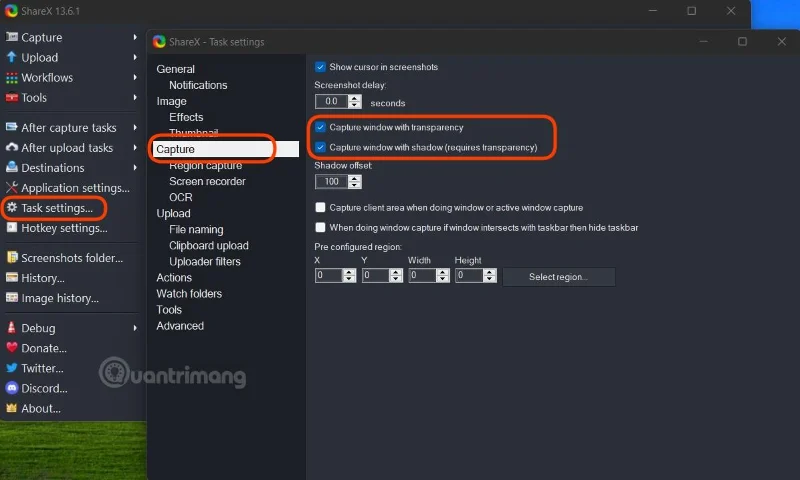
Task: Click the Donate heart icon
Action: click(x=11, y=348)
